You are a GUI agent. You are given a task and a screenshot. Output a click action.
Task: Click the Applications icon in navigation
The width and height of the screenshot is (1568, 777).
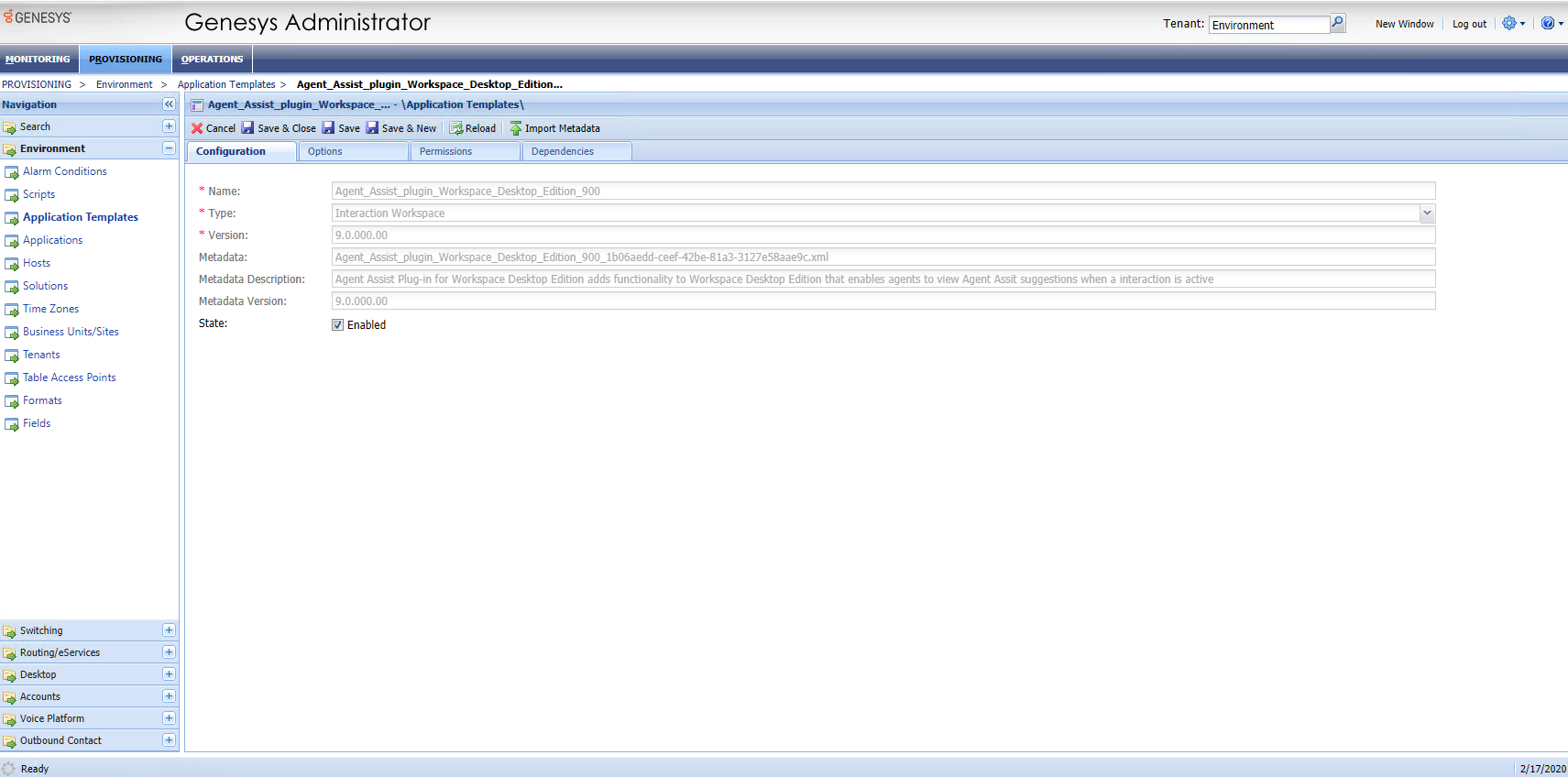click(x=12, y=241)
